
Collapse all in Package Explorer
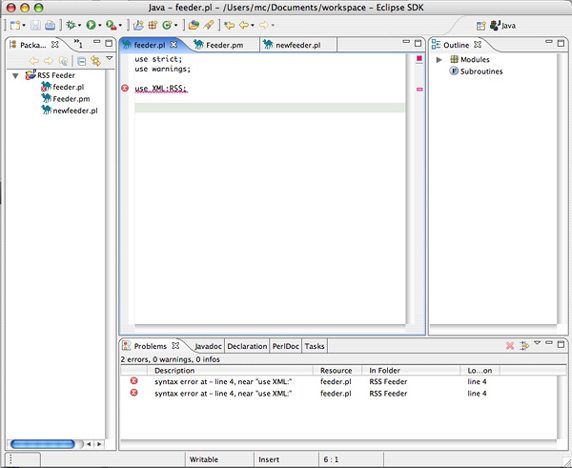[82, 61]
